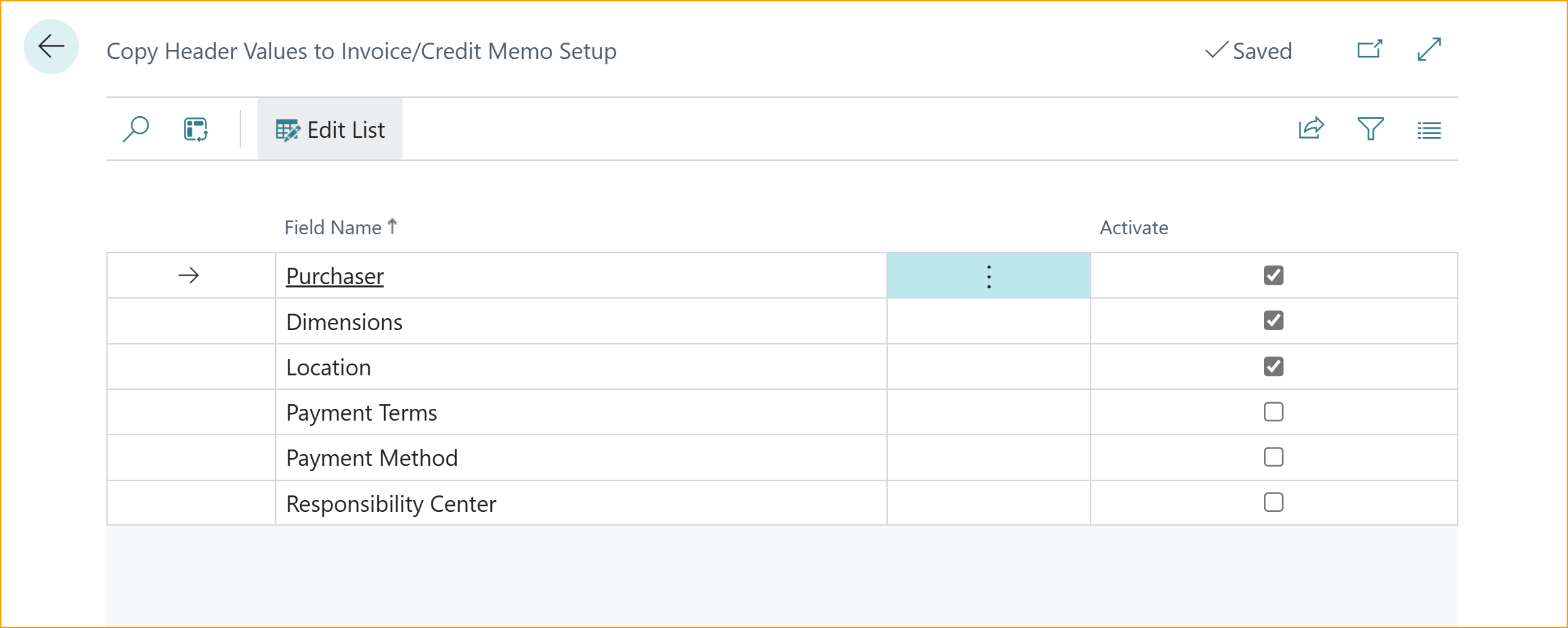1568x628 pixels.
Task: Open the Filter pane icon
Action: [1370, 129]
